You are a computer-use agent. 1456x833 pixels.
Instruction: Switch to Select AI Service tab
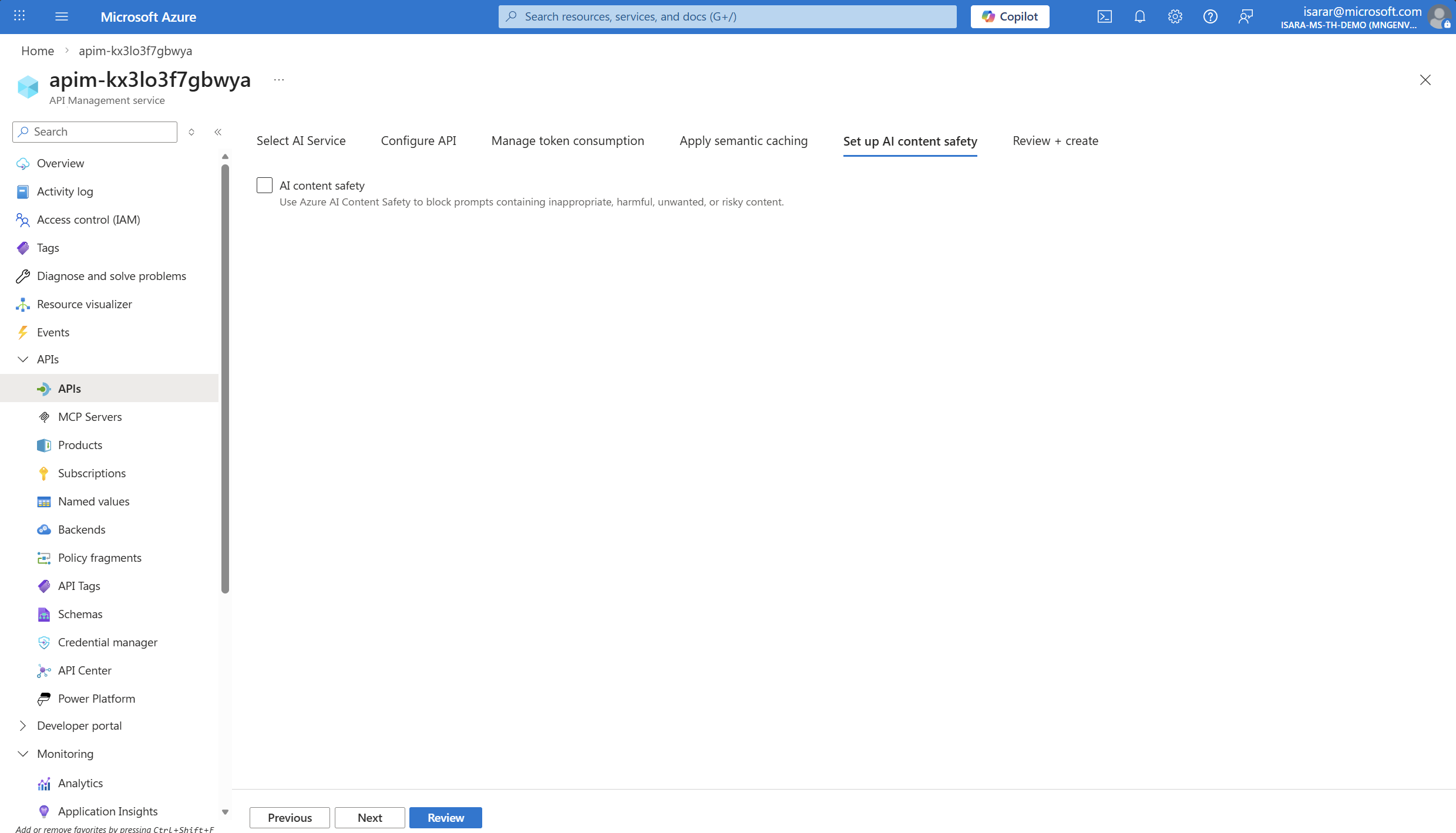point(301,141)
